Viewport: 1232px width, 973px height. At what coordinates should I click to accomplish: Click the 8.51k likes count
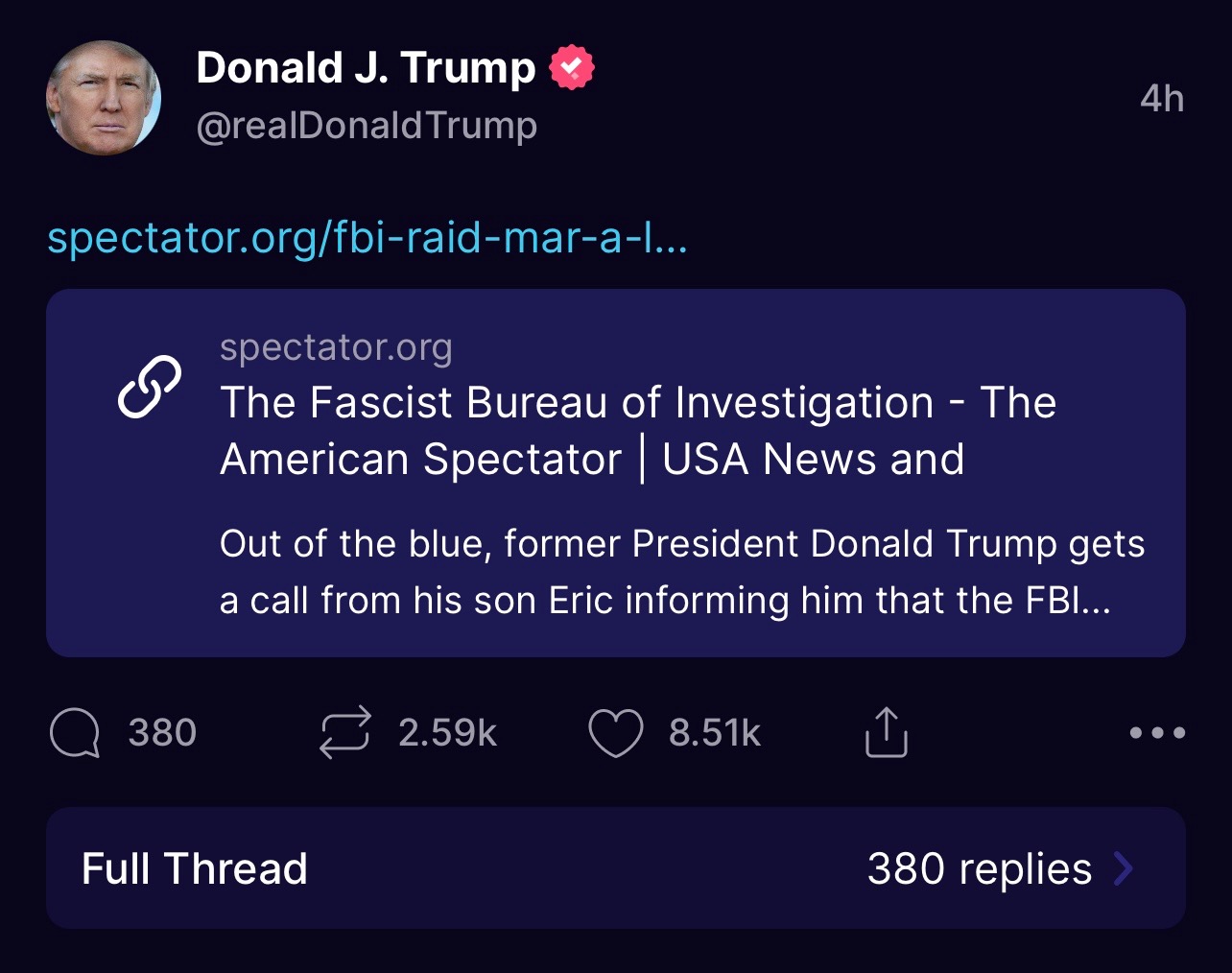click(x=715, y=733)
